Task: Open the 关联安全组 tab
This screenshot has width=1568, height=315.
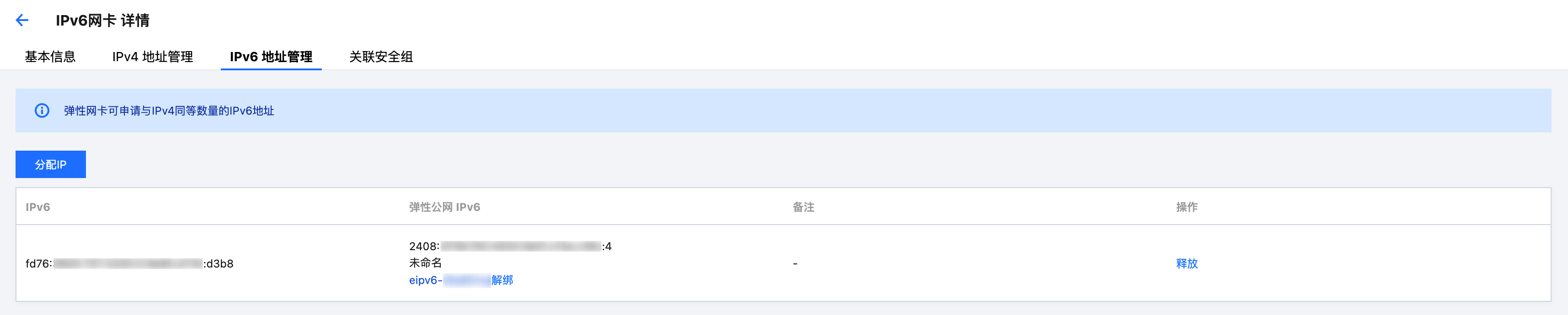Action: click(x=381, y=57)
